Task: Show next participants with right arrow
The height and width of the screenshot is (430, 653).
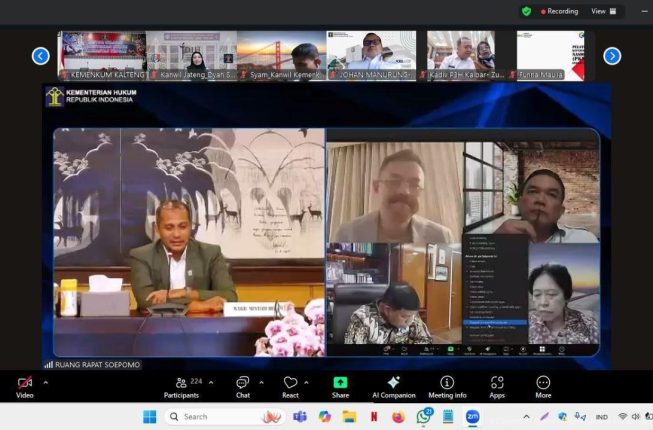Action: [612, 56]
